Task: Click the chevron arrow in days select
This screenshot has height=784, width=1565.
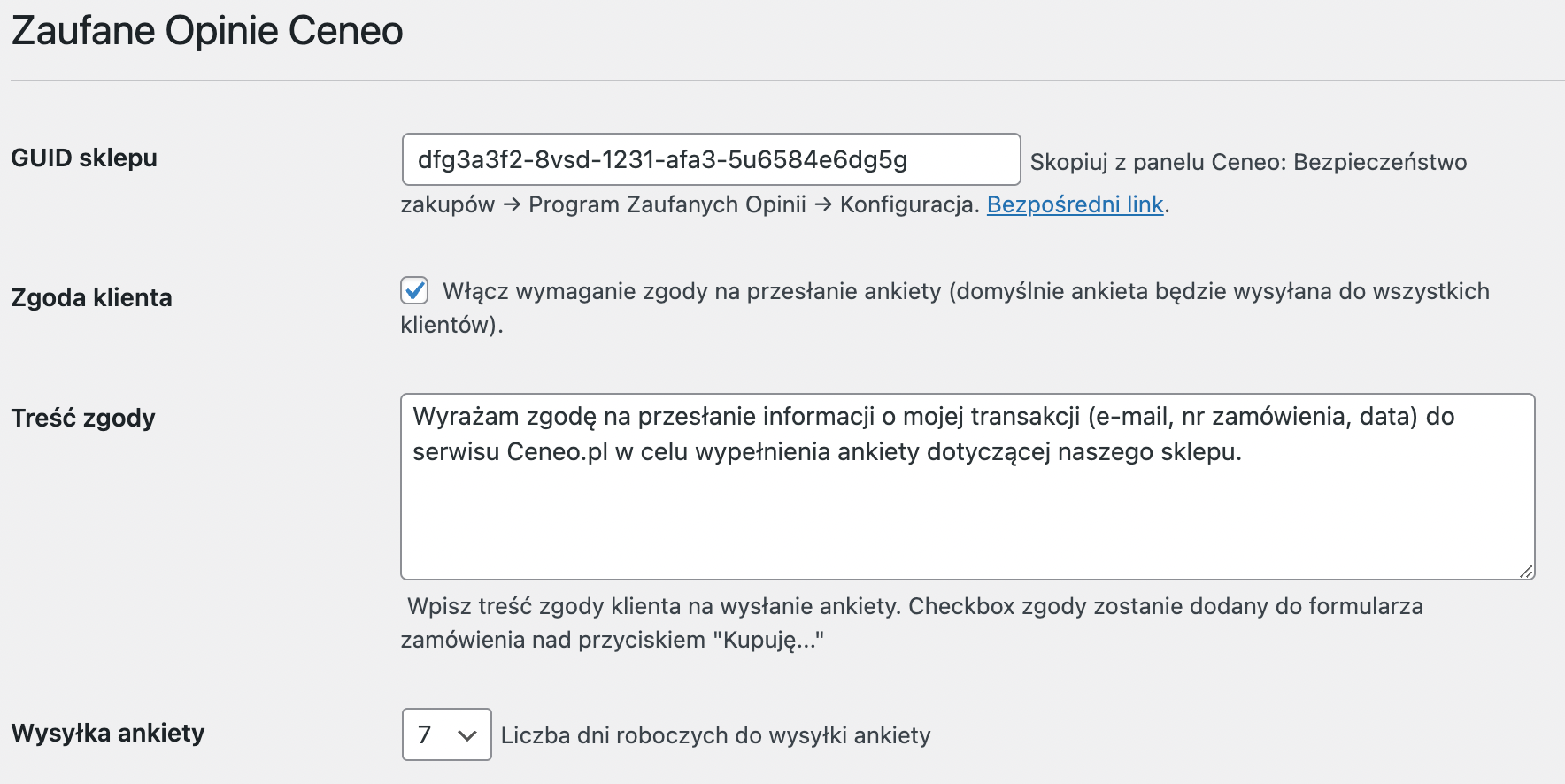Action: (x=467, y=735)
